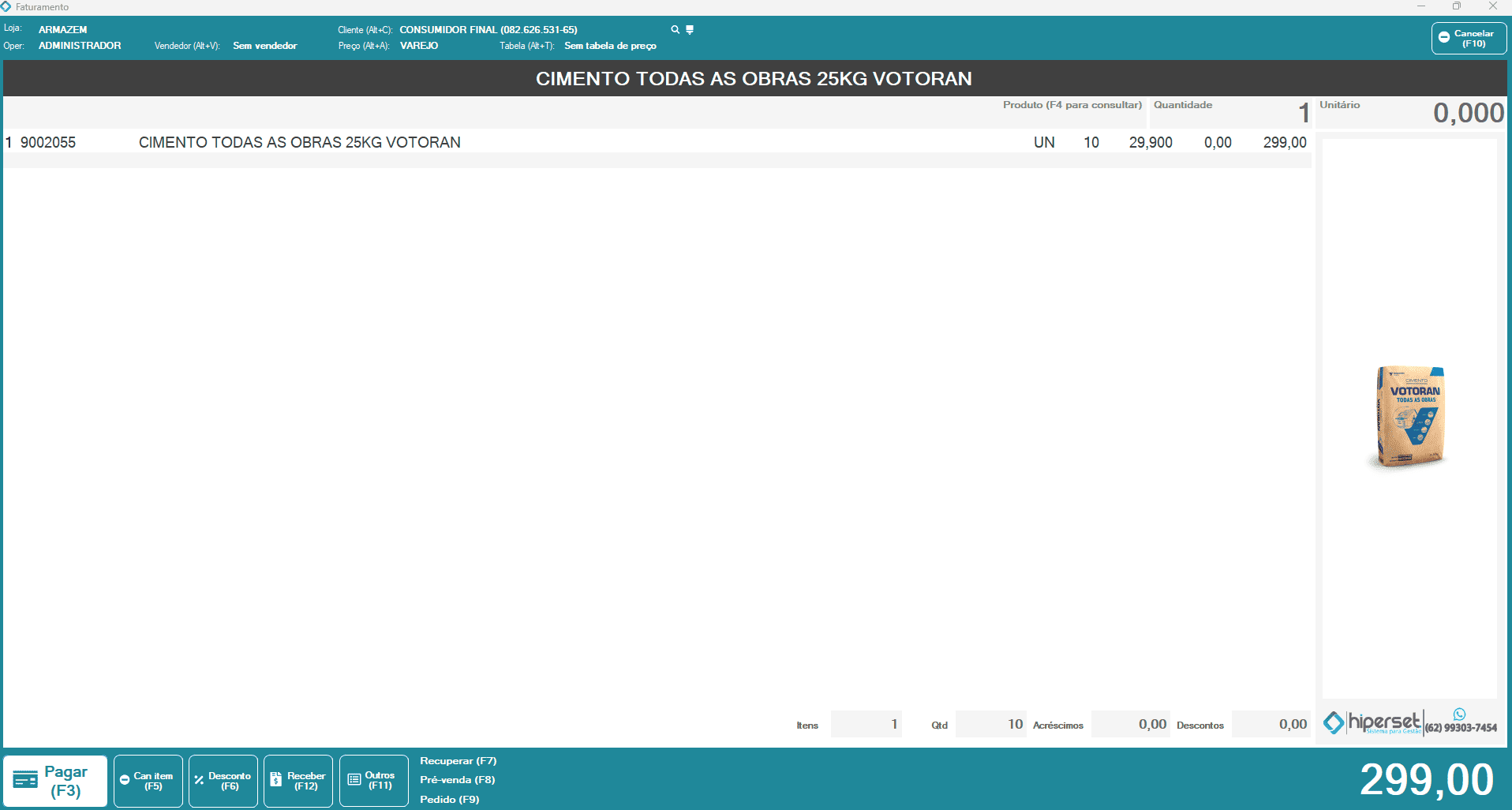Image resolution: width=1512 pixels, height=810 pixels.
Task: Click the Quantidade field
Action: [x=1229, y=114]
